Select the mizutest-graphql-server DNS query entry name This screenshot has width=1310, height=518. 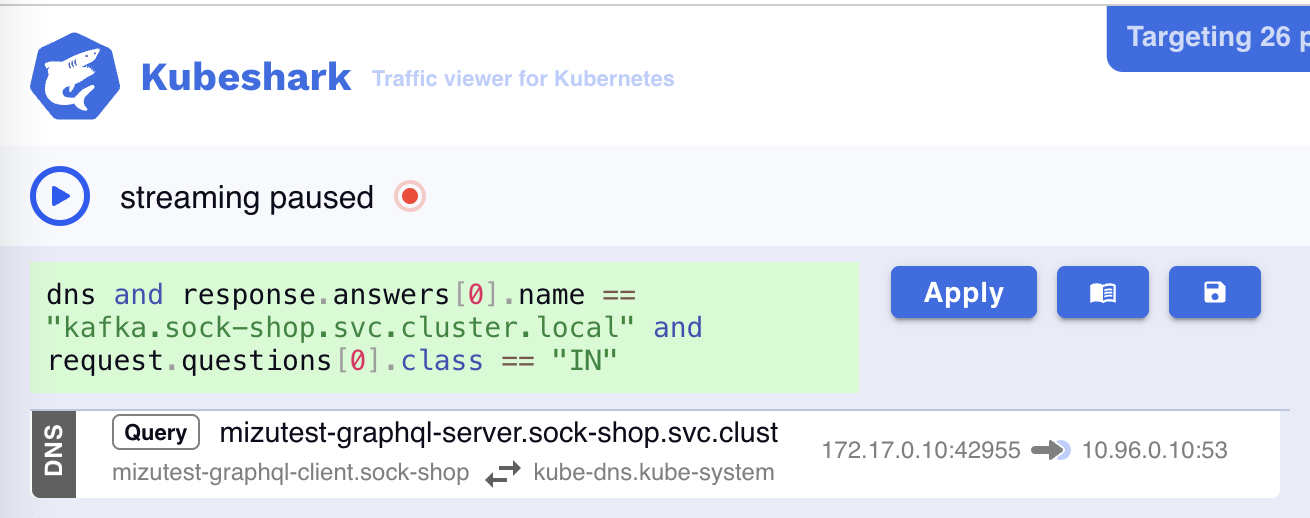point(498,433)
